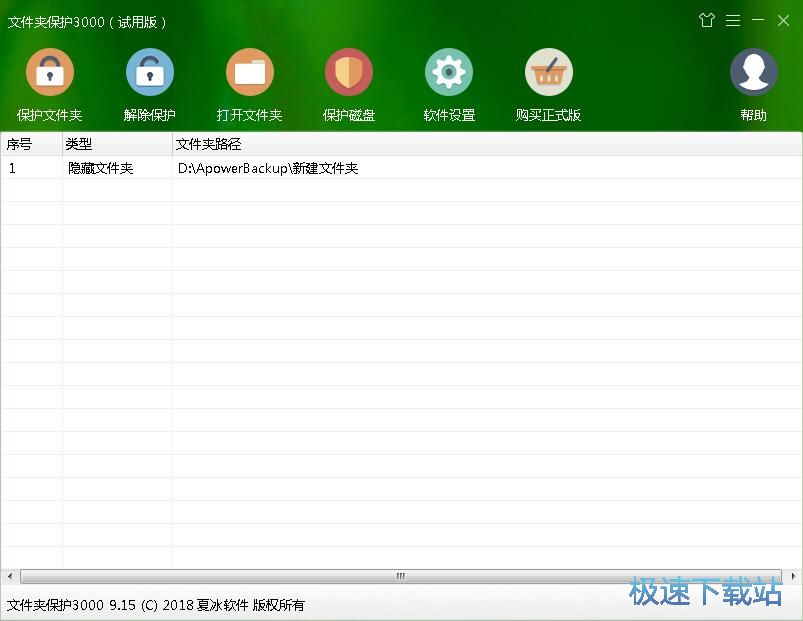Click the 保护文件夹 lock icon
The image size is (803, 621).
coord(50,72)
